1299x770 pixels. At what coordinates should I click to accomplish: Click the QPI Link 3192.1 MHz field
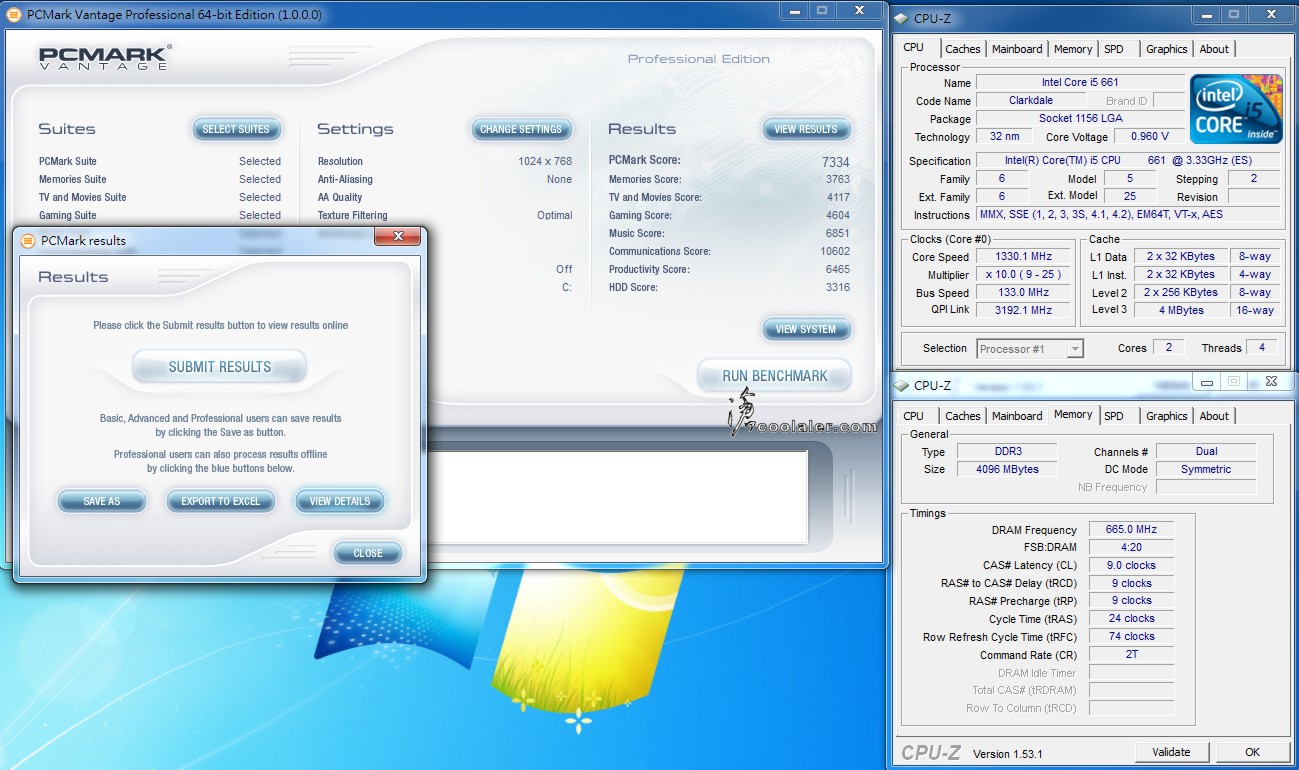(1023, 310)
